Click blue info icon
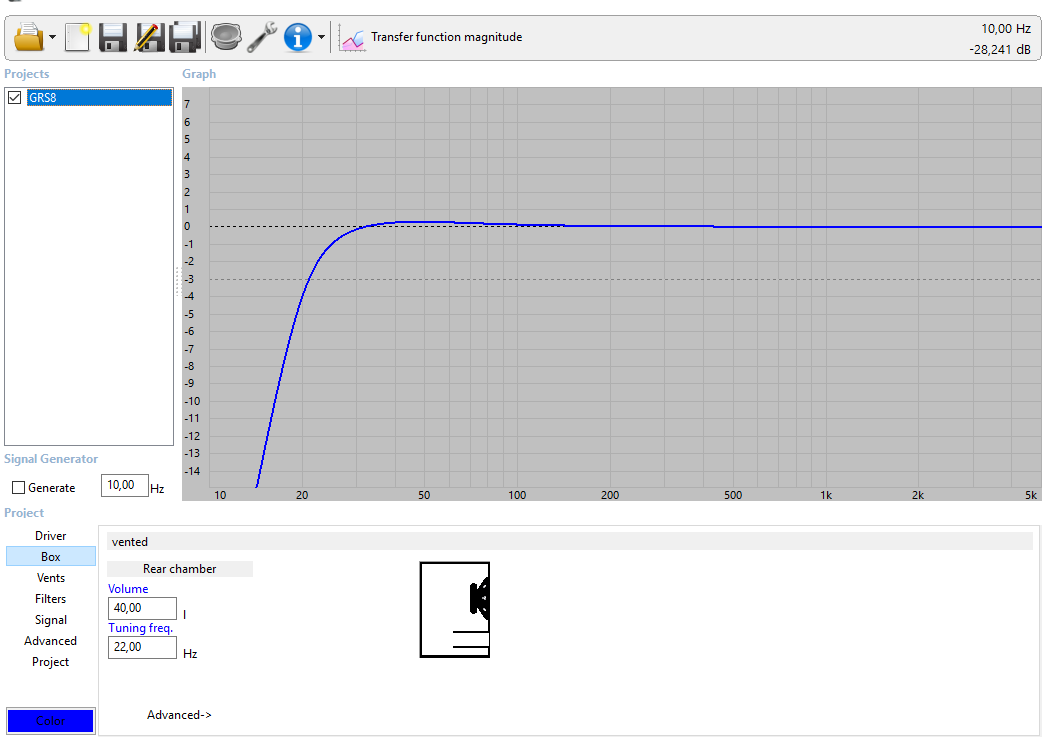Viewport: 1046px width, 741px height. click(x=298, y=37)
